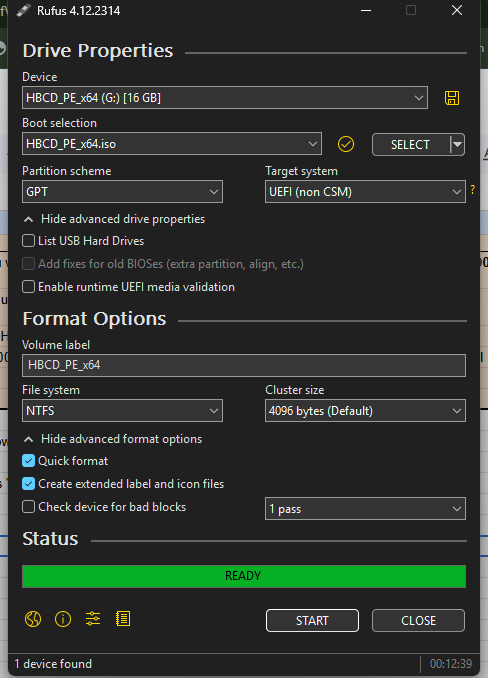Open the SELECT button split arrow

[x=457, y=144]
